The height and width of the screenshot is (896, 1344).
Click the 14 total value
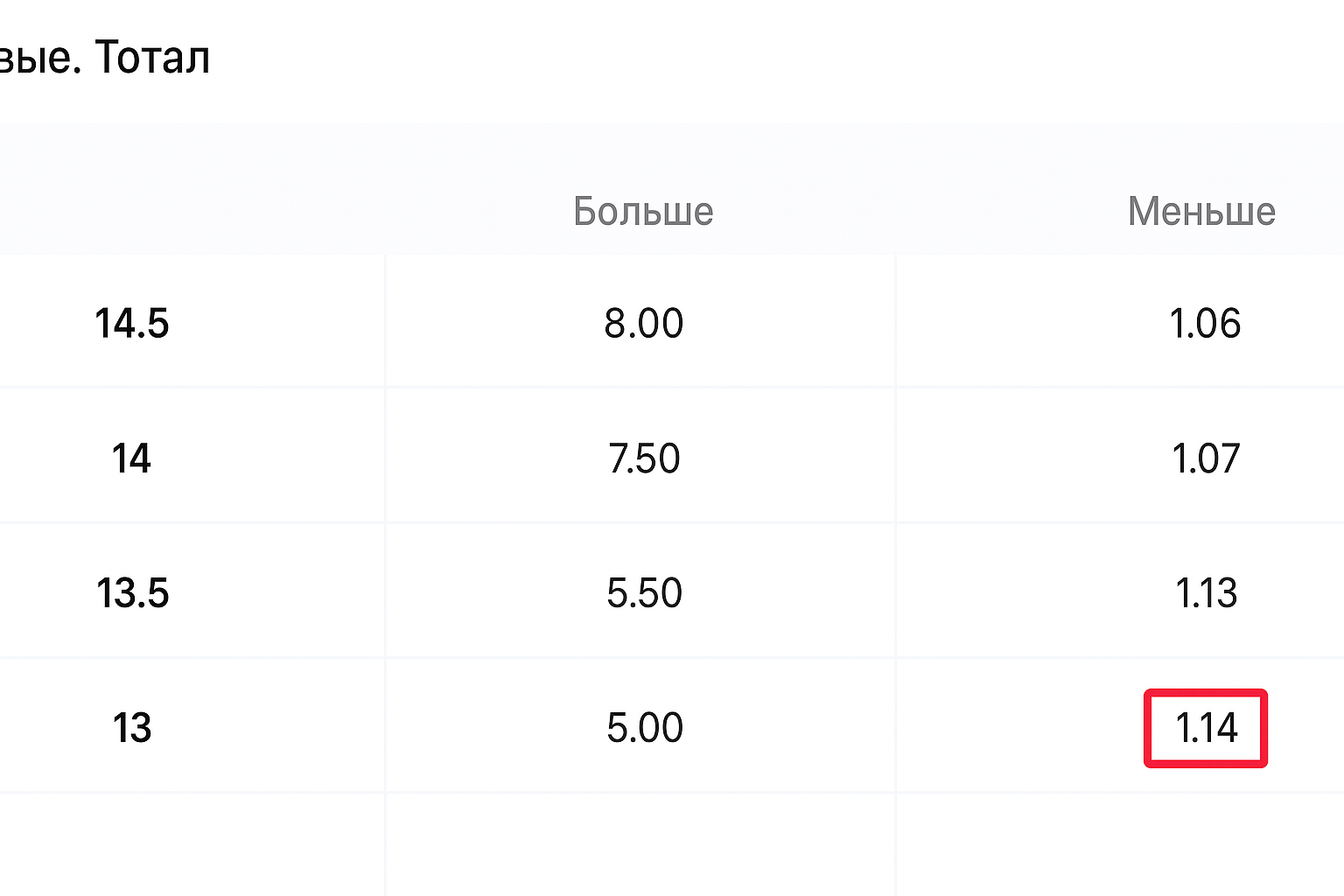pyautogui.click(x=131, y=458)
